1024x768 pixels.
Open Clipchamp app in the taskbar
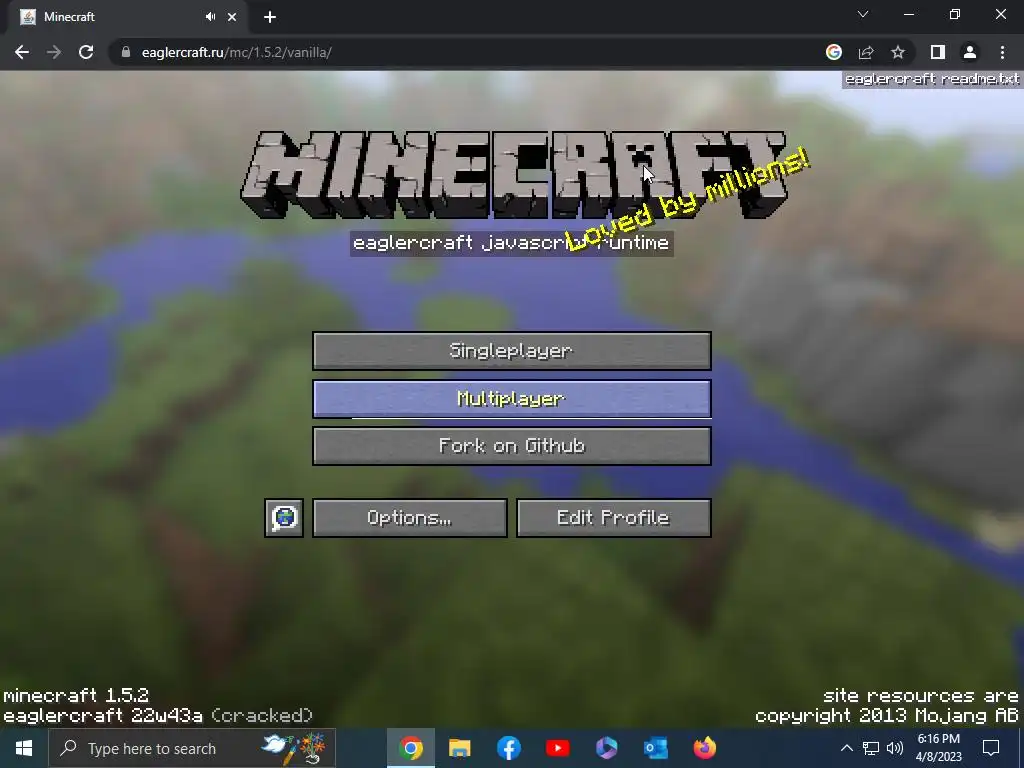click(x=607, y=748)
